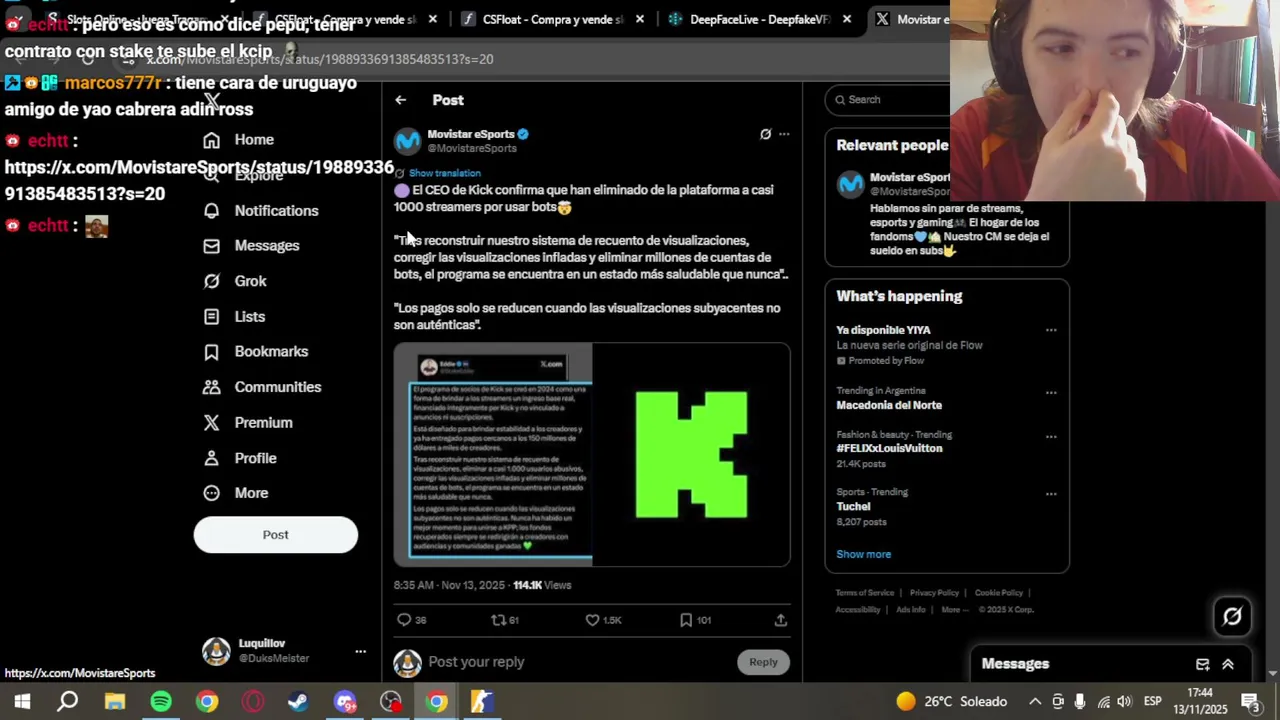Expand the Messages drawer
This screenshot has width=1280, height=720.
tap(1228, 664)
